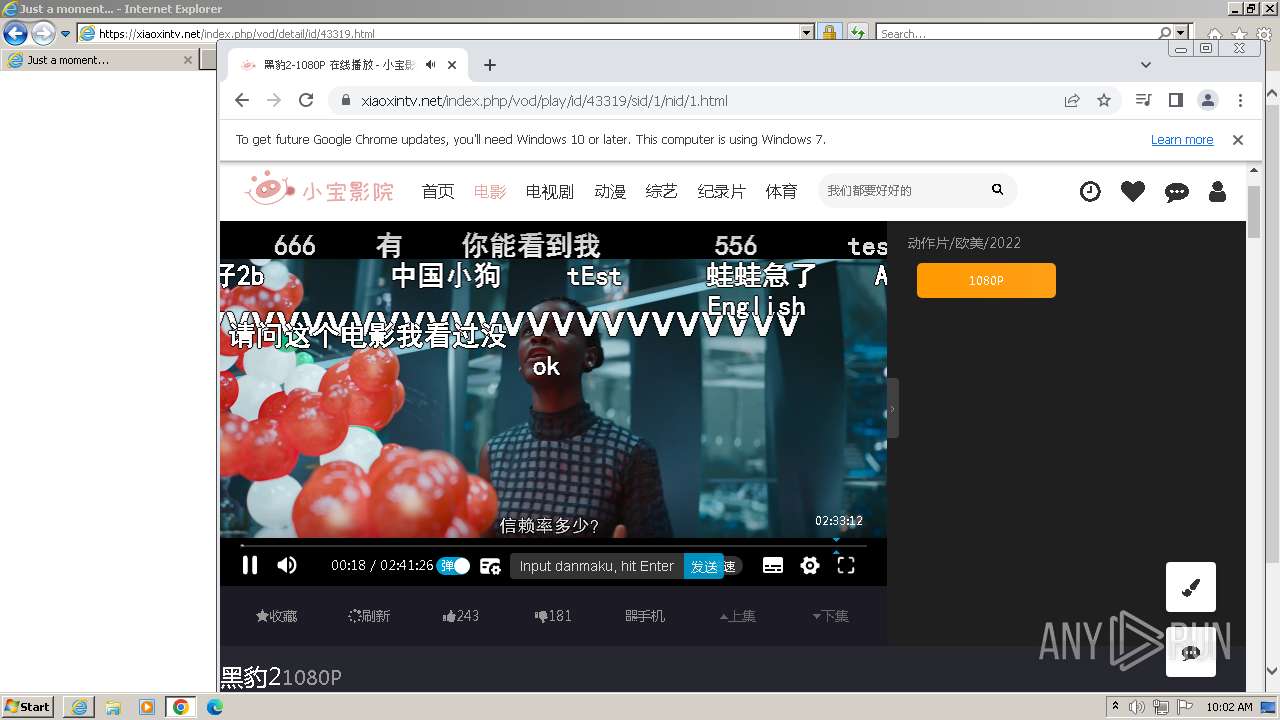This screenshot has width=1280, height=720.
Task: Mute the tab via speaker icon
Action: click(430, 65)
